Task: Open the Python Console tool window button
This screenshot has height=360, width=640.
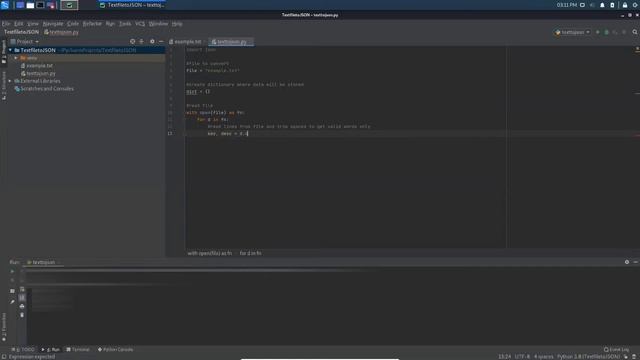Action: [116, 349]
